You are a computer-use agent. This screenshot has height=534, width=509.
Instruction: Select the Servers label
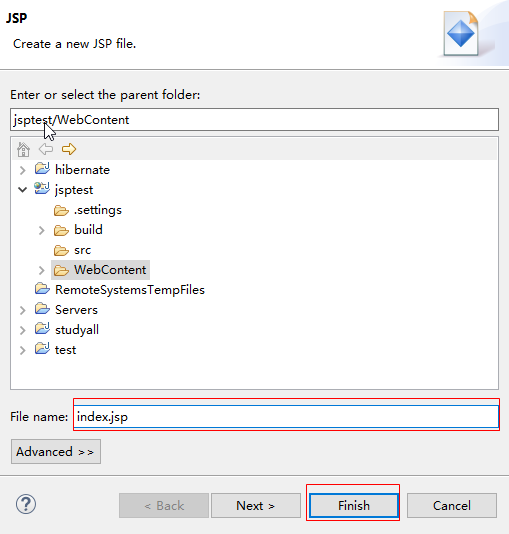pos(76,310)
